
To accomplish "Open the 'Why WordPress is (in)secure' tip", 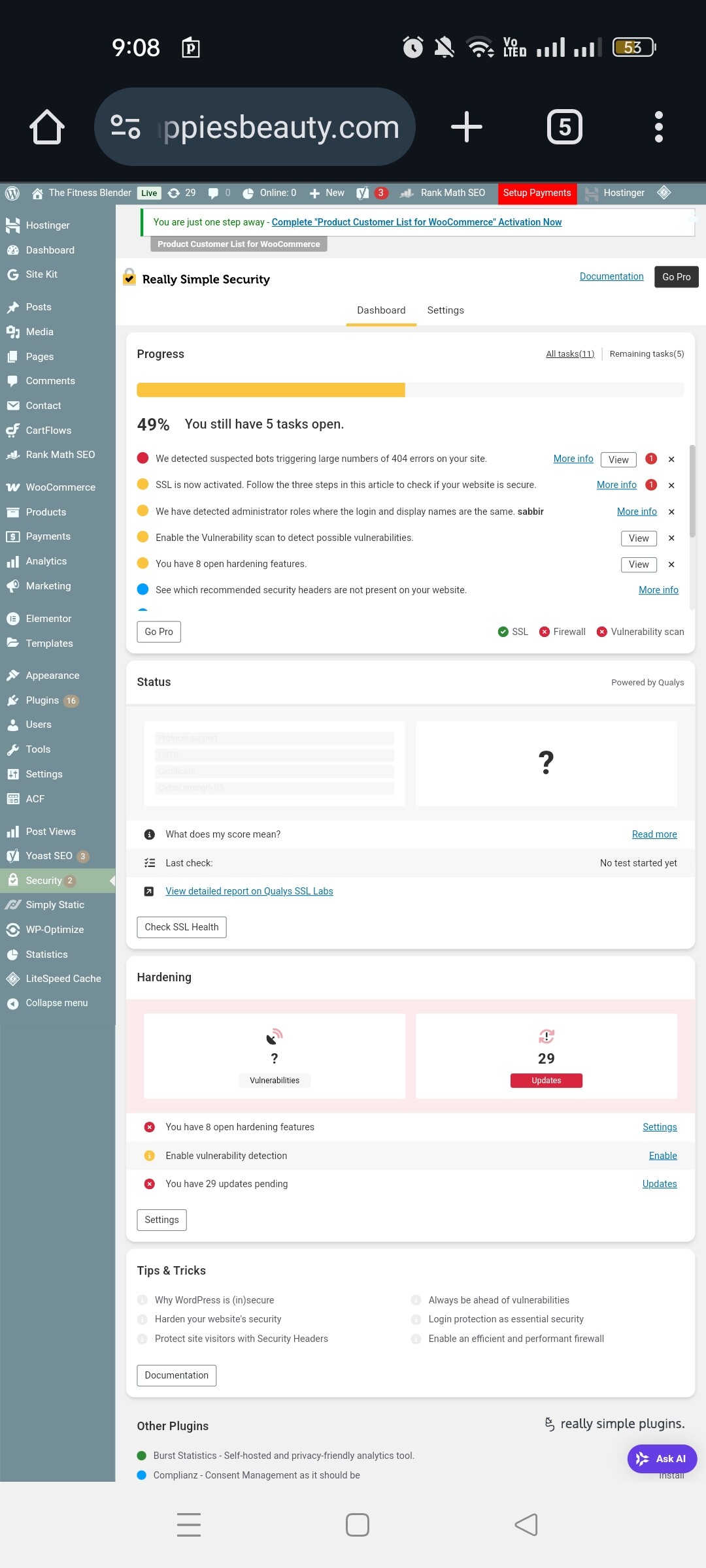I will click(x=214, y=1300).
